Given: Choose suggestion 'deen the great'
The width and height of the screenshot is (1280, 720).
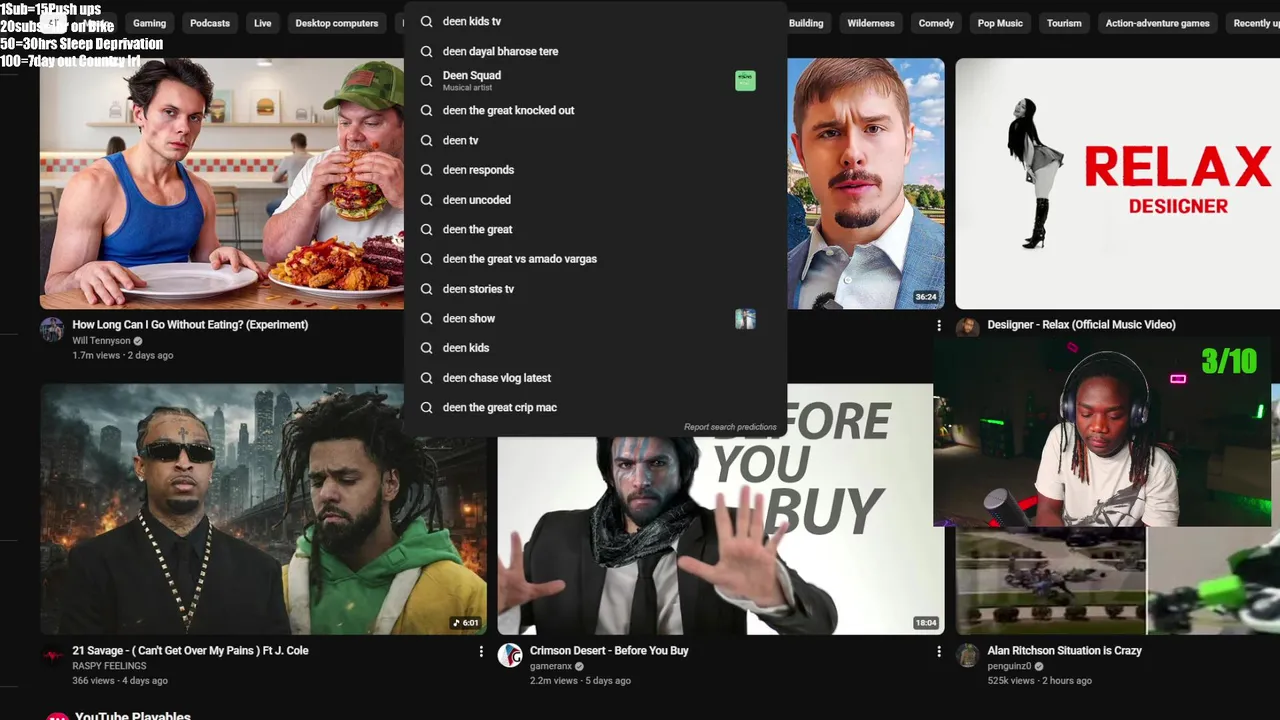Looking at the screenshot, I should click(x=595, y=229).
